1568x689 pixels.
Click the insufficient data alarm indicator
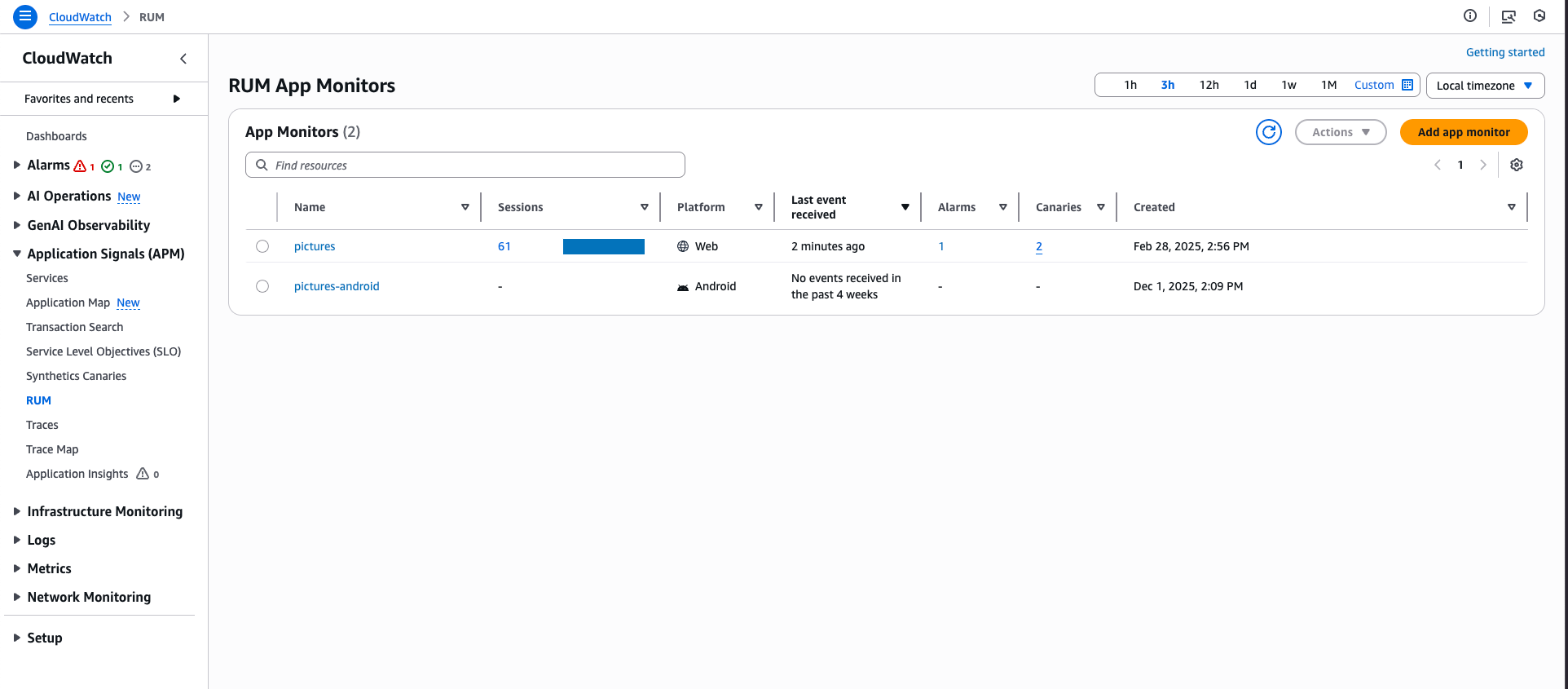click(x=136, y=166)
